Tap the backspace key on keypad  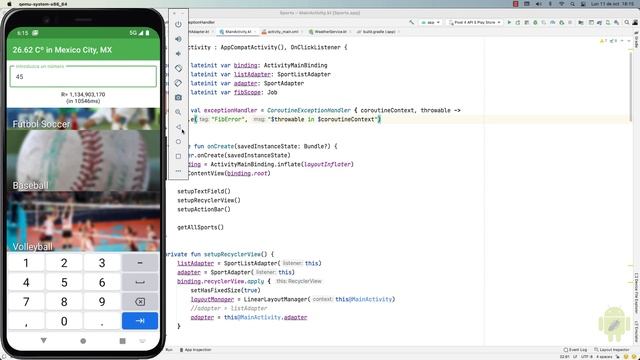tap(140, 302)
